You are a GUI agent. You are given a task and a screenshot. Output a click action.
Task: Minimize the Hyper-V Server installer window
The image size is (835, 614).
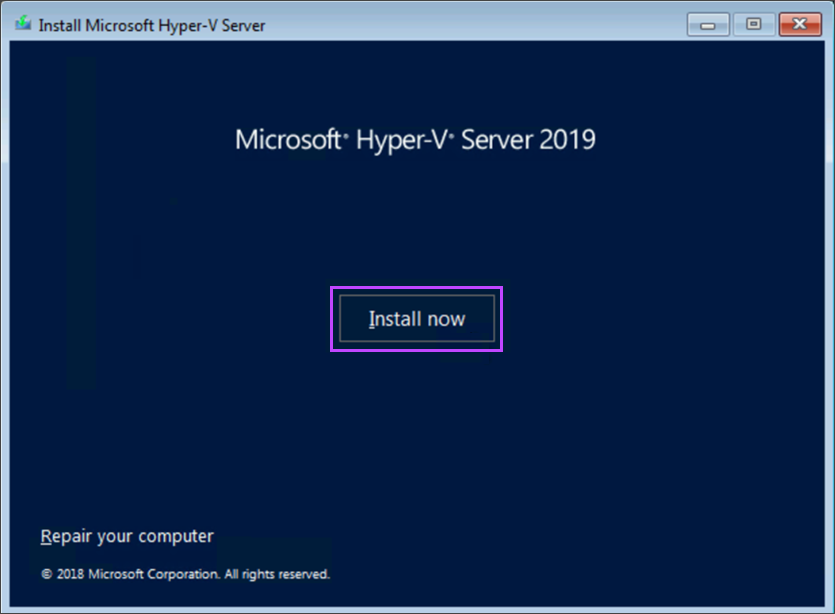(708, 25)
